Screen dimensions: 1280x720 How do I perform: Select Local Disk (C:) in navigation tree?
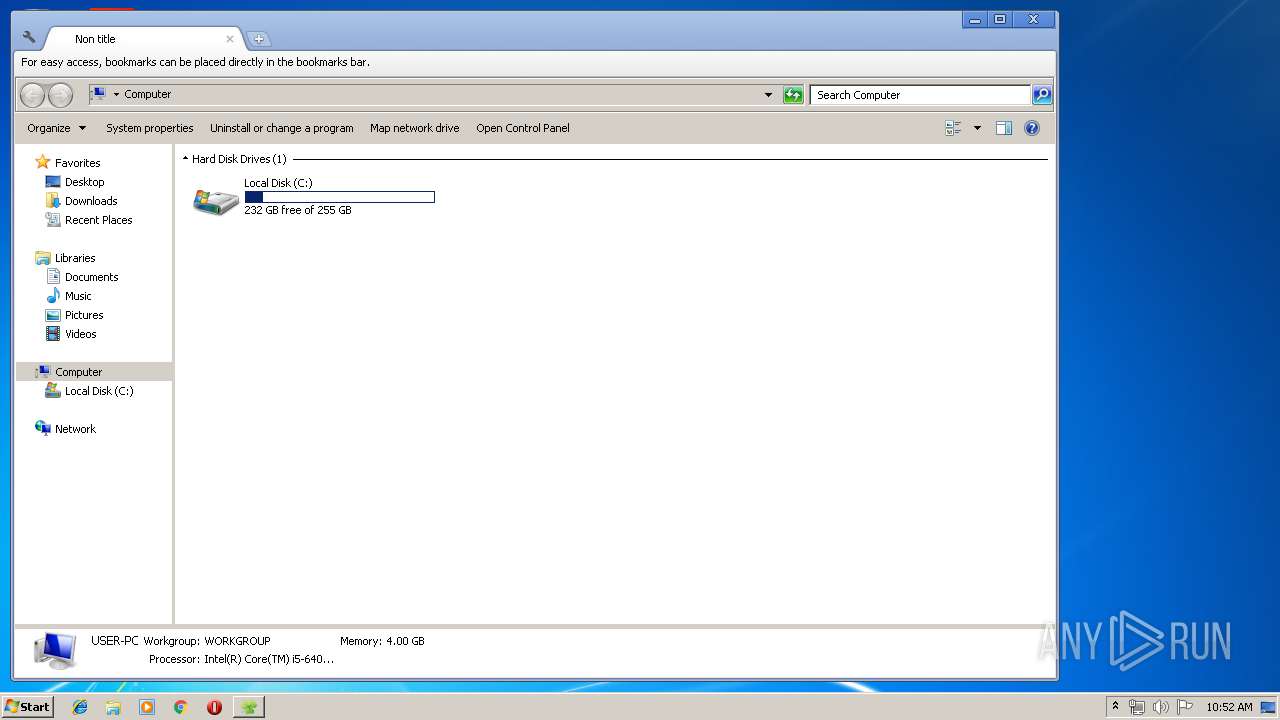98,391
